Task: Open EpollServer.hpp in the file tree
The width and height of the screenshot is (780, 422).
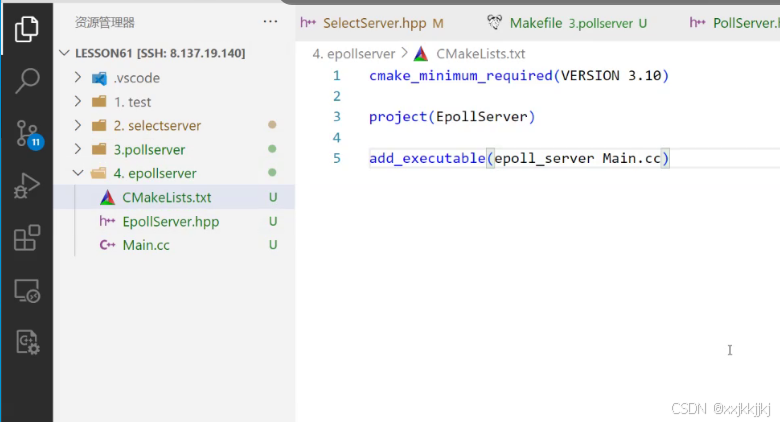Action: point(174,221)
